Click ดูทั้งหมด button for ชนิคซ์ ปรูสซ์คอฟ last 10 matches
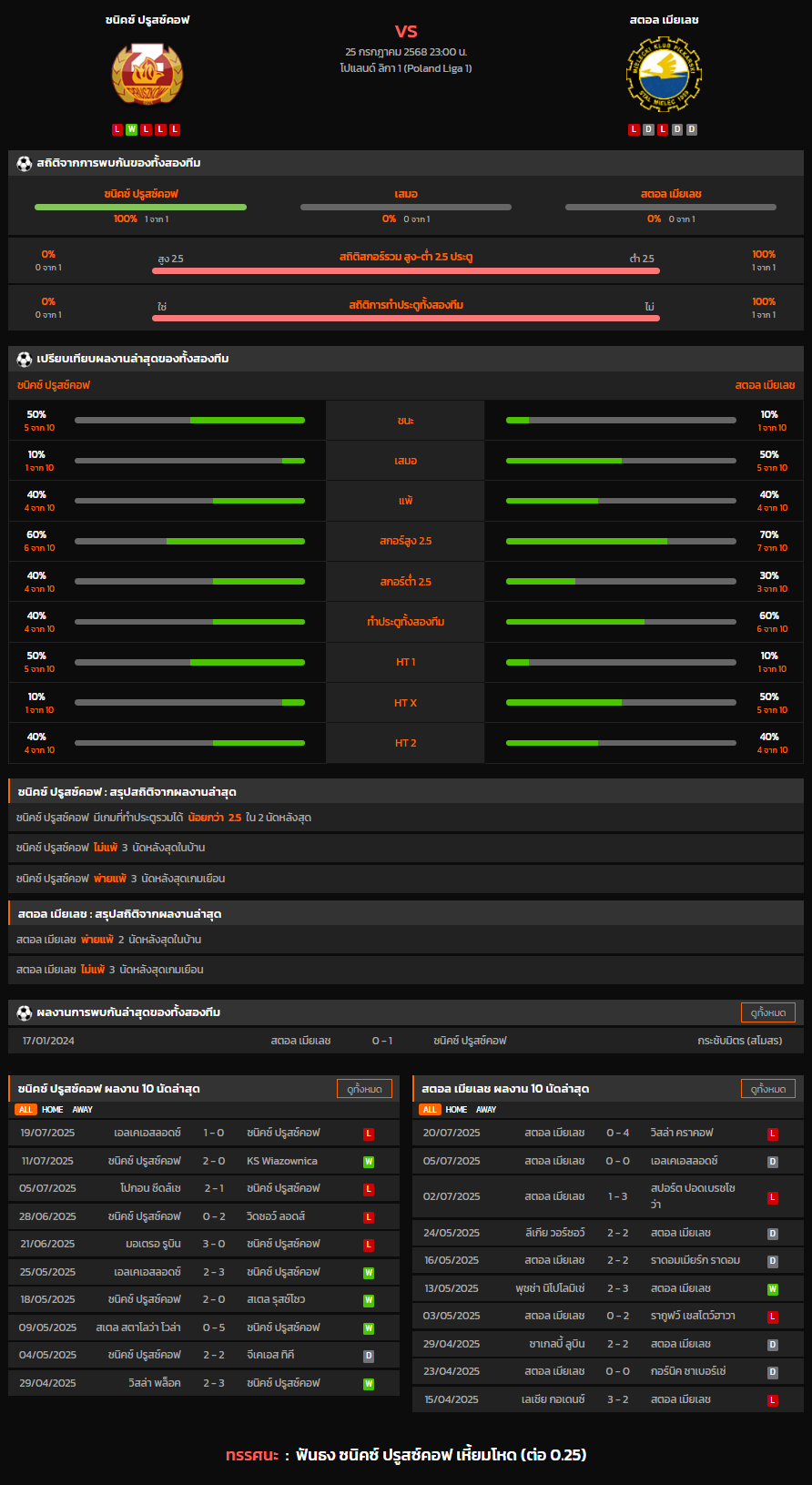The image size is (812, 1485). pyautogui.click(x=364, y=1089)
